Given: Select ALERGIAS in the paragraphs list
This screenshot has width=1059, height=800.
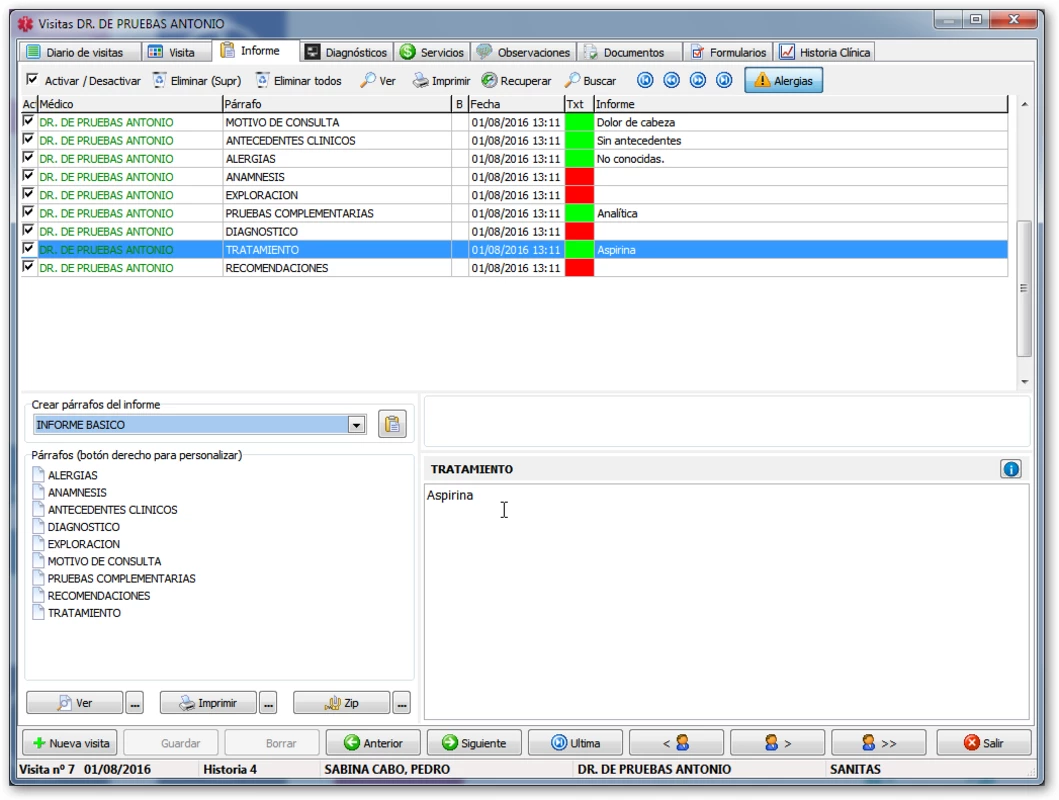Looking at the screenshot, I should pos(72,475).
